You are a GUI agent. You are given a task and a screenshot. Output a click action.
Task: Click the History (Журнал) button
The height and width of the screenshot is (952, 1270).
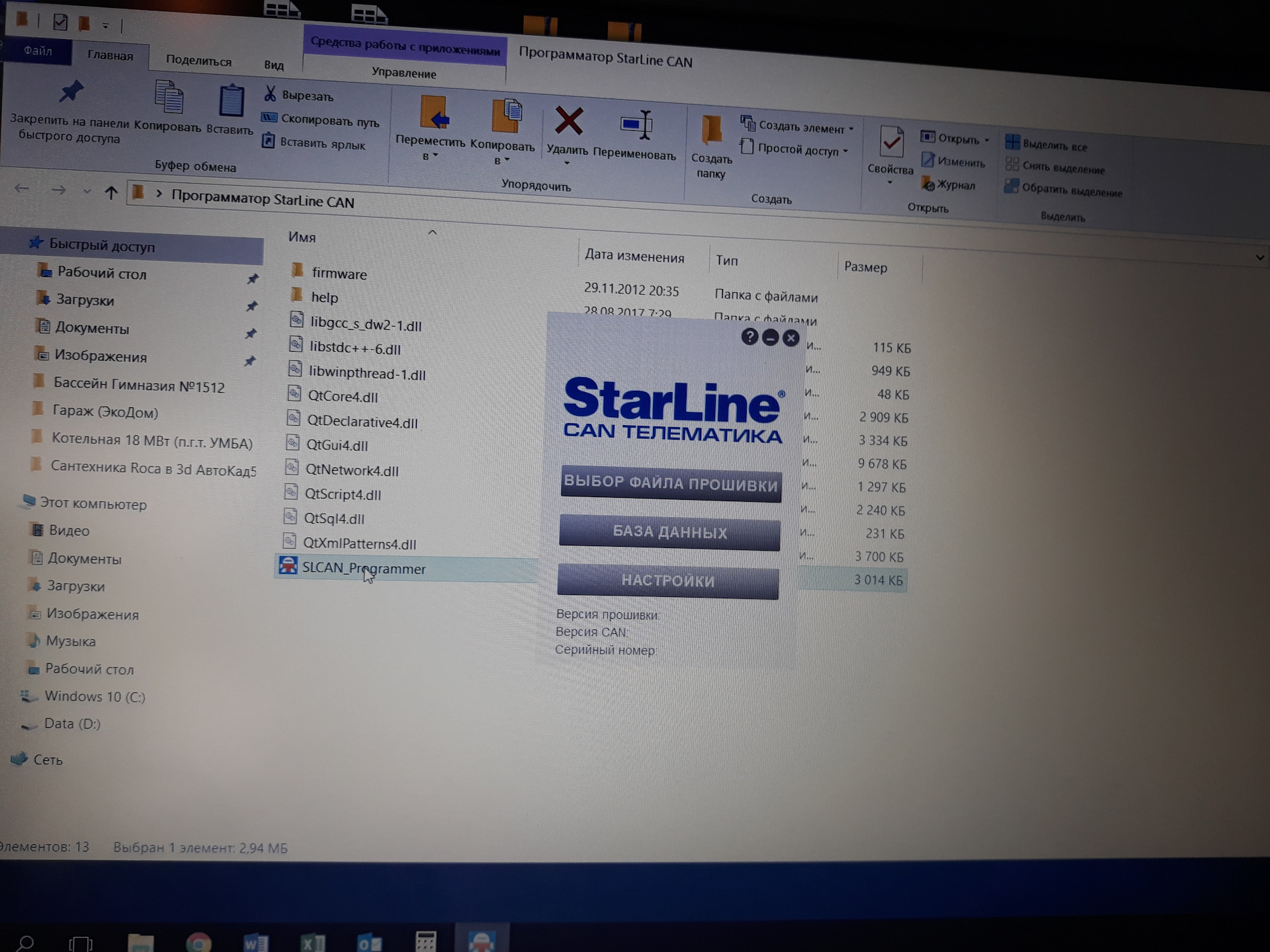[948, 184]
